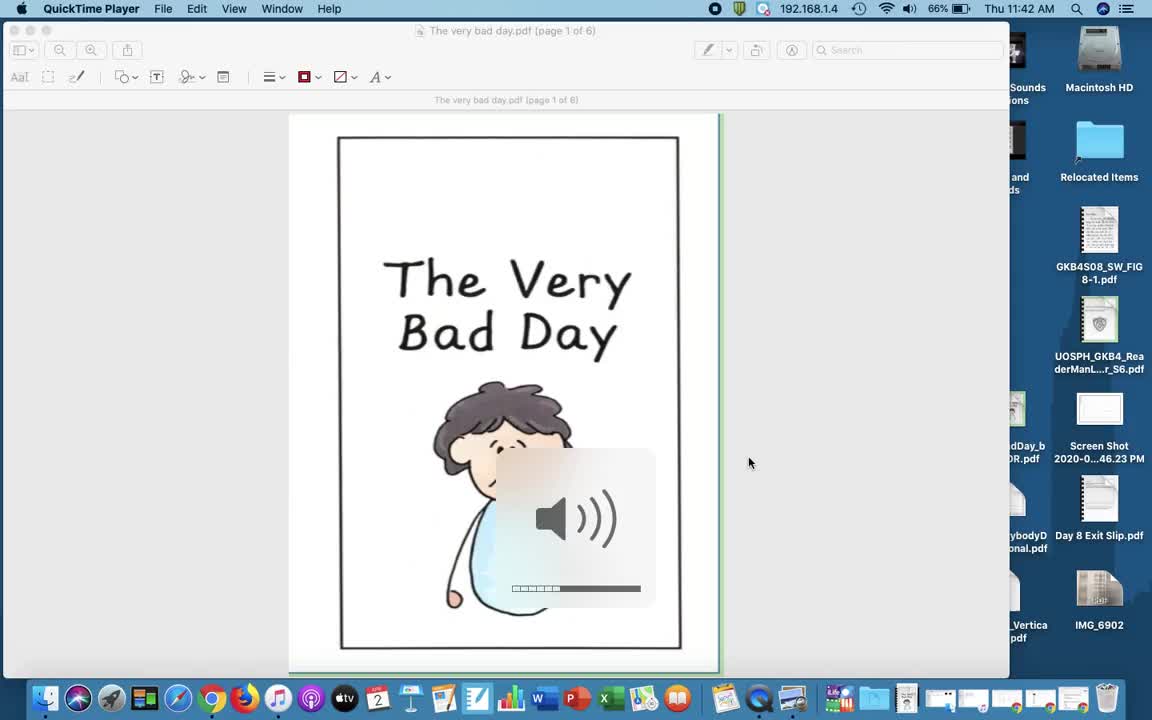1152x720 pixels.
Task: Click the battery 66% indicator
Action: coord(948,9)
